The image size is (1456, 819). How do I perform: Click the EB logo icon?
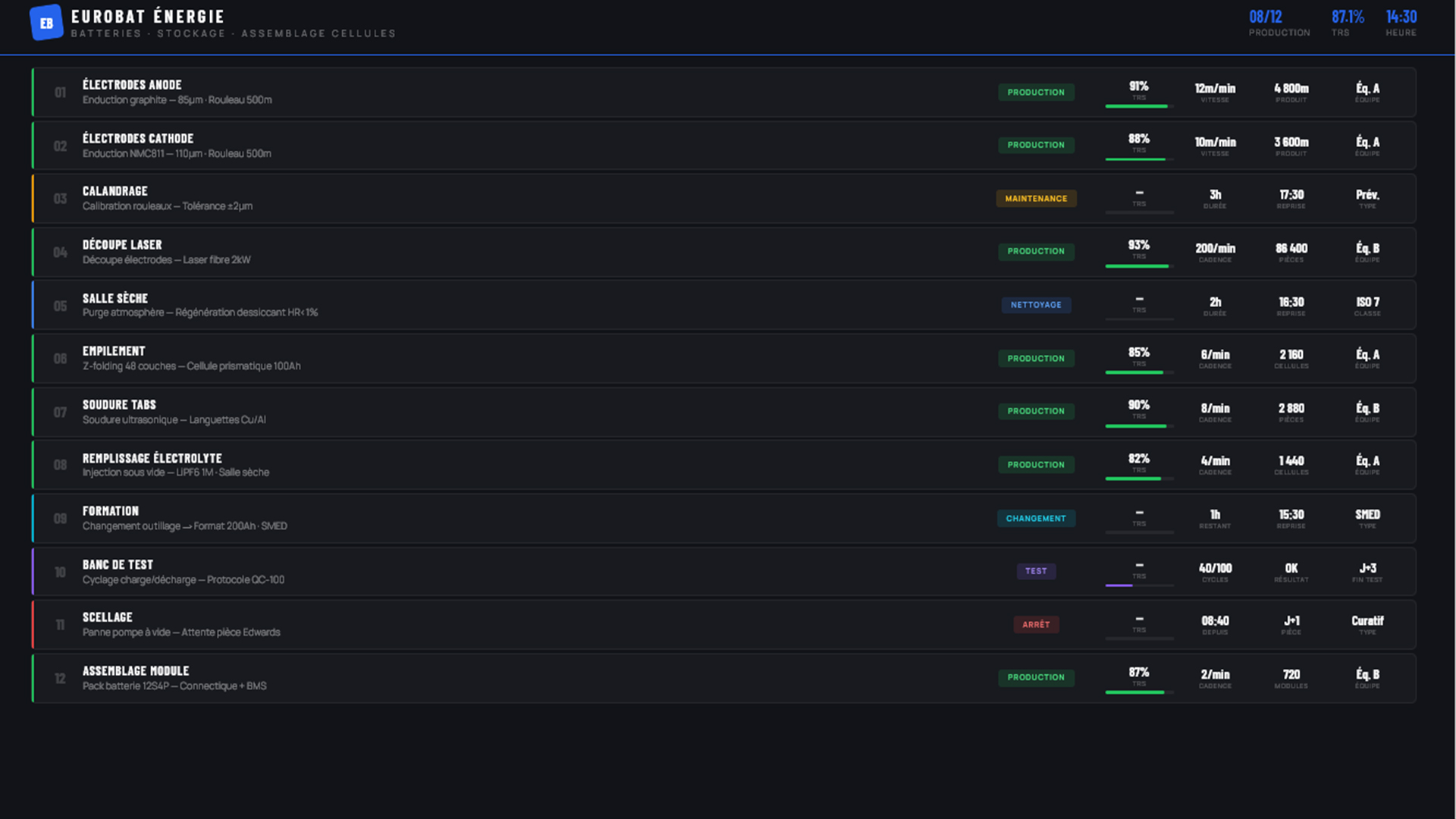(45, 23)
